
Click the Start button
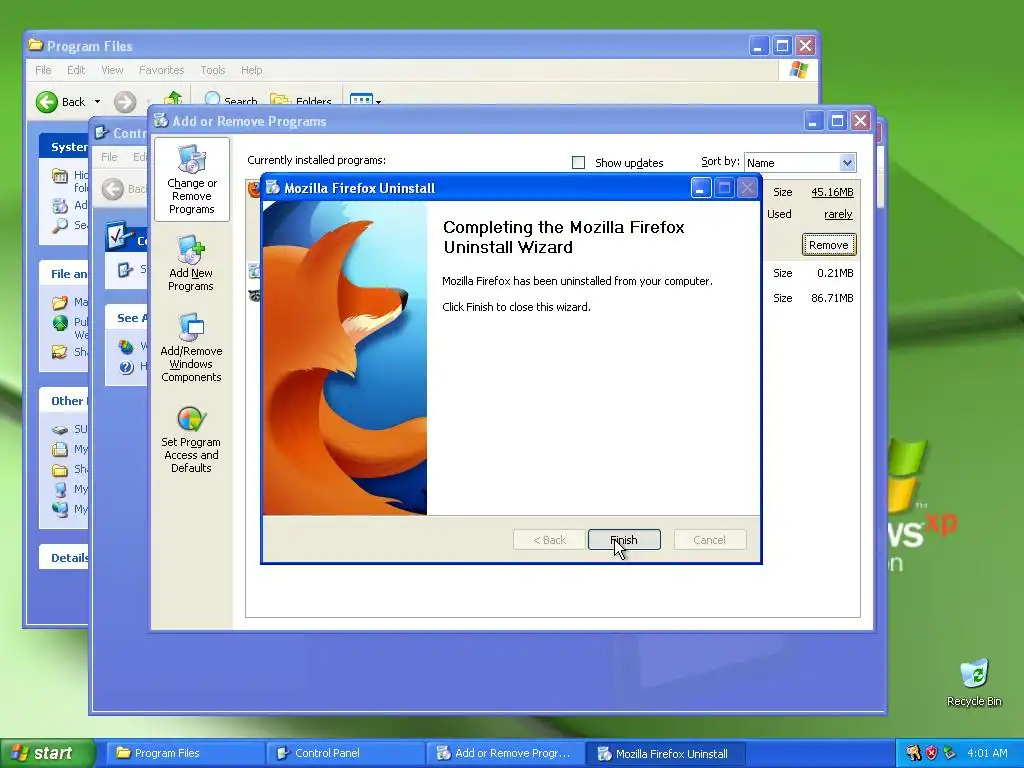(46, 753)
